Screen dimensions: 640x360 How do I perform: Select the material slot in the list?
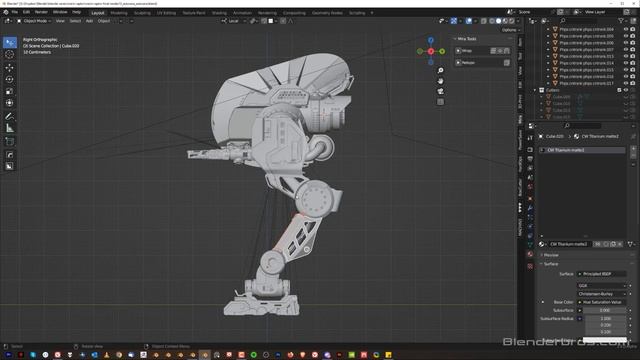click(x=582, y=150)
